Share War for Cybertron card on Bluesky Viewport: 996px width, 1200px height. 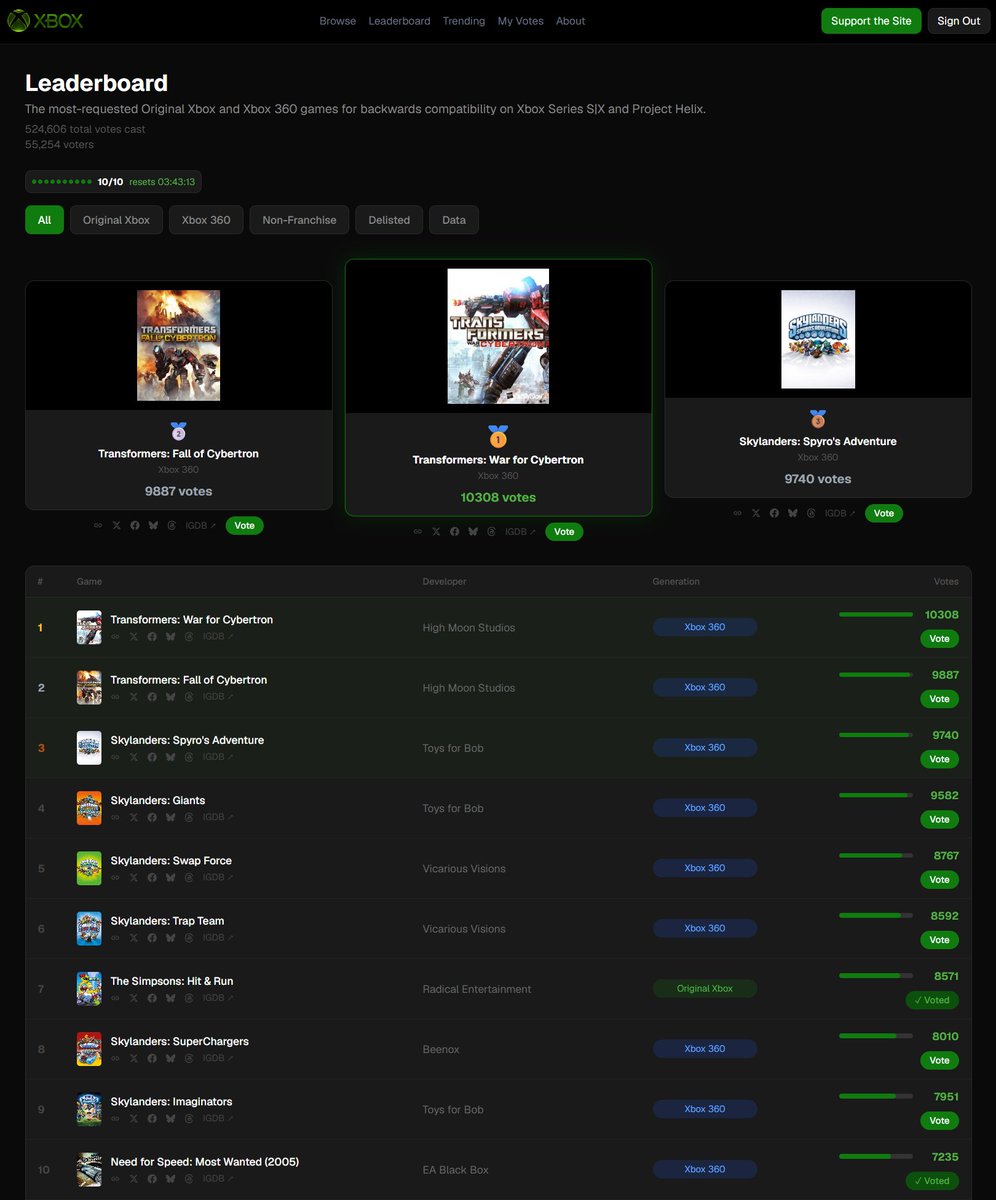click(473, 531)
